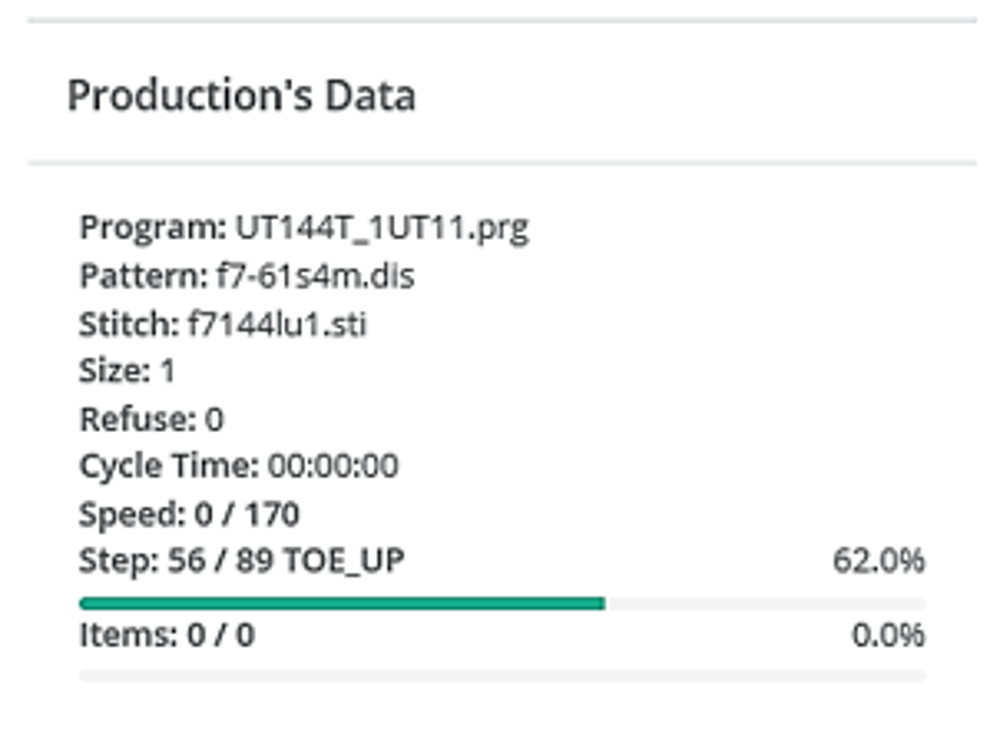
Task: Click the empty Items progress bar
Action: coord(502,676)
